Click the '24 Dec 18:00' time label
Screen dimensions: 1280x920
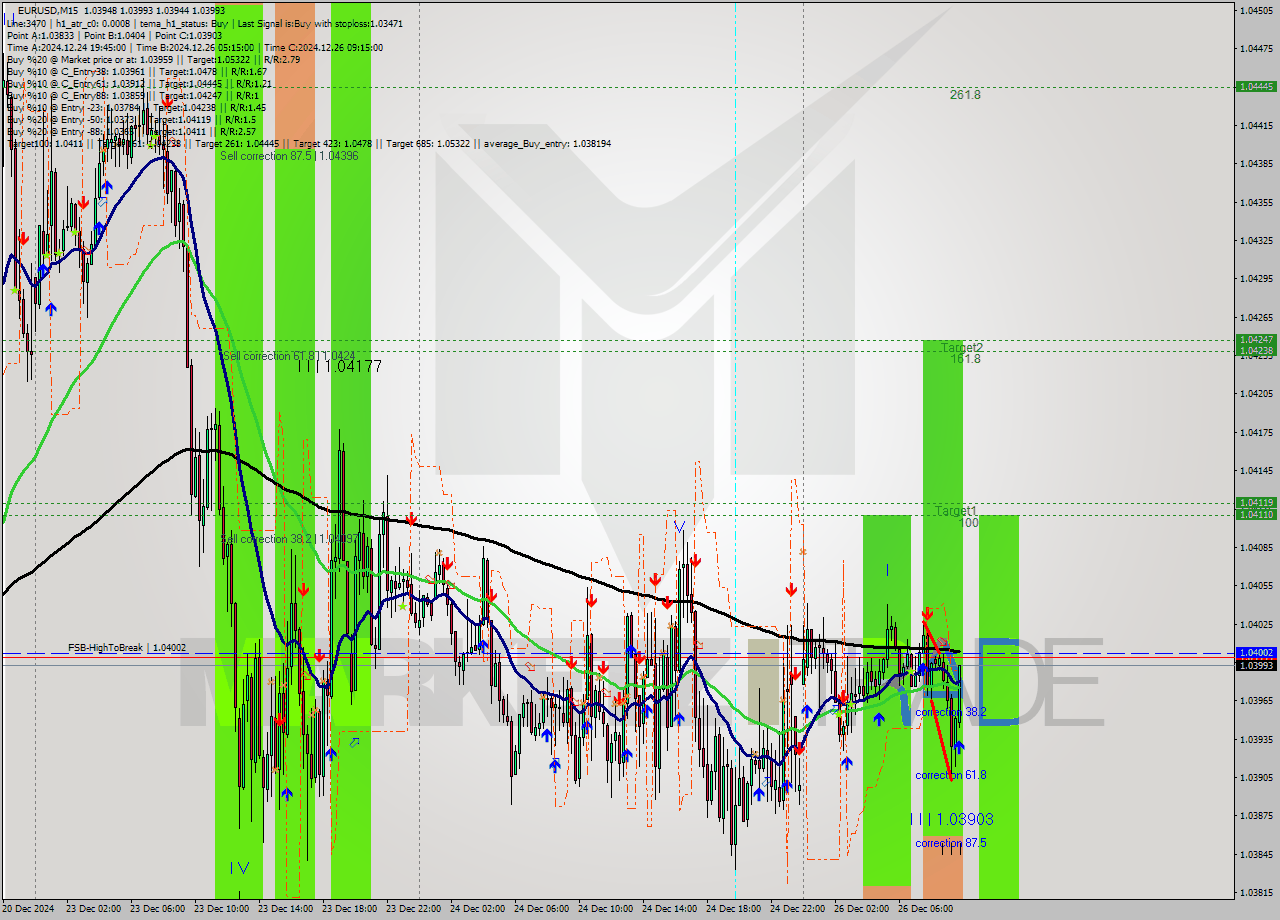point(733,909)
